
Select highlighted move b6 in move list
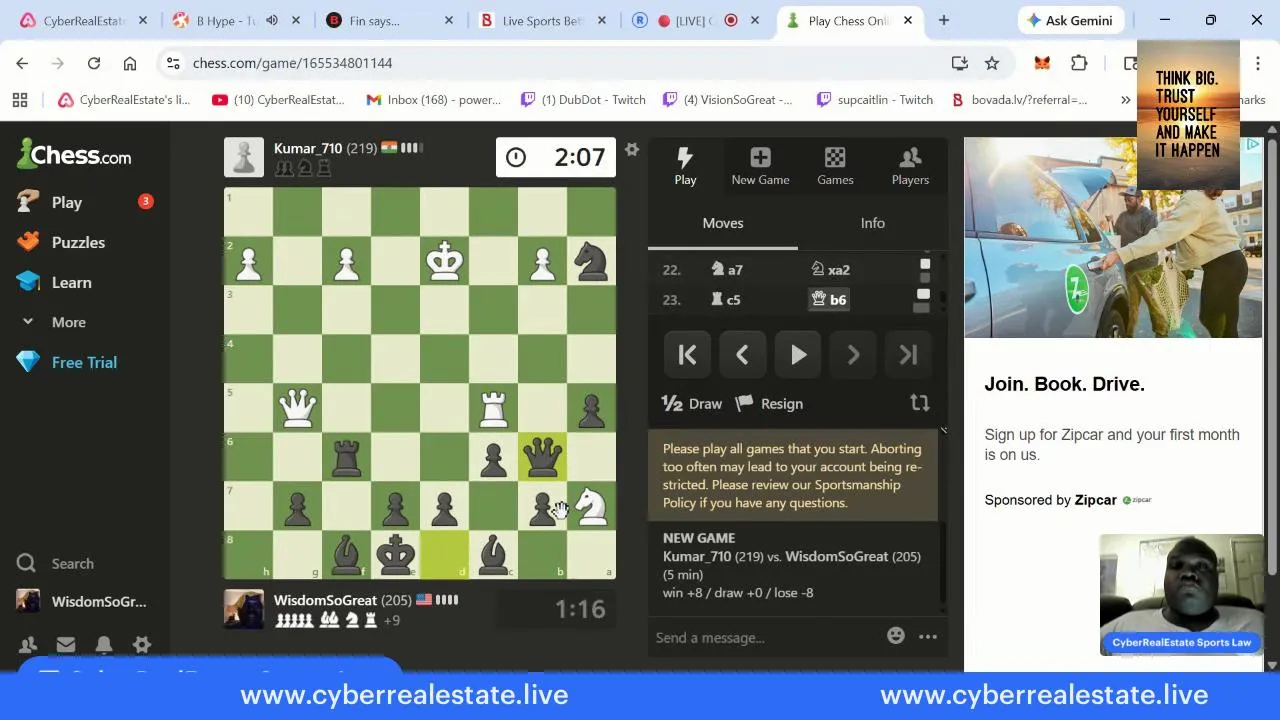click(x=829, y=299)
